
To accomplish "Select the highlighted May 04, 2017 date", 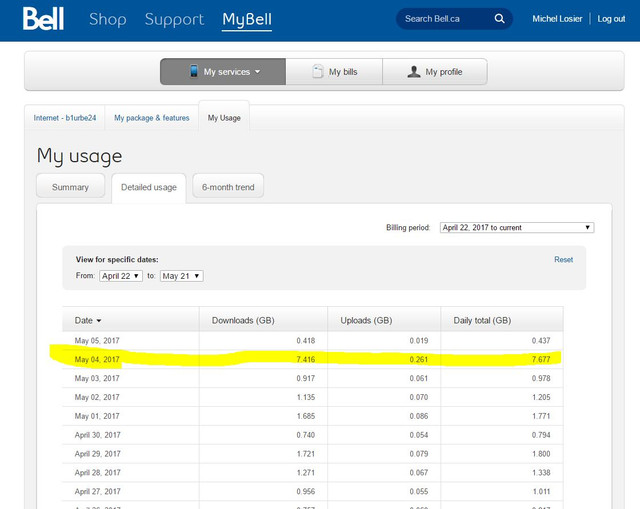I will (97, 359).
